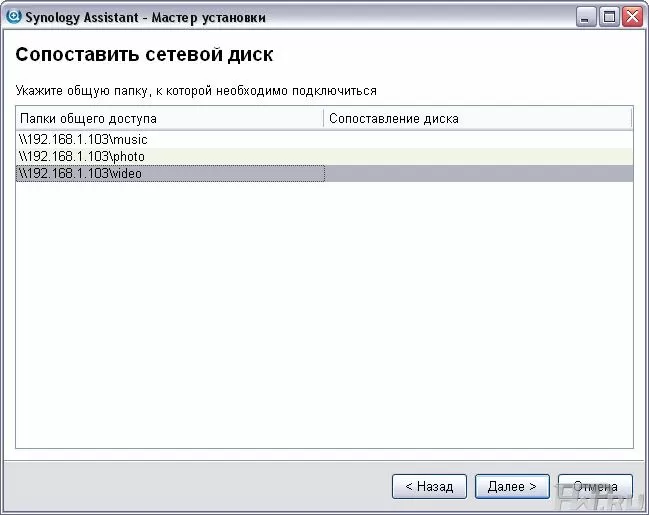Close the Synology Assistant wizard window

[x=632, y=17]
